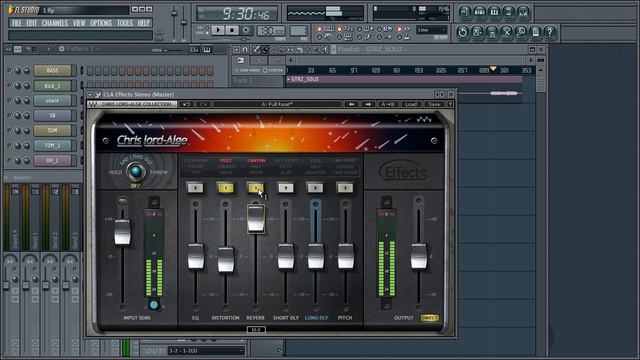640x360 pixels.
Task: Open the Chris Lord-Alge Collection menu
Action: [x=132, y=104]
